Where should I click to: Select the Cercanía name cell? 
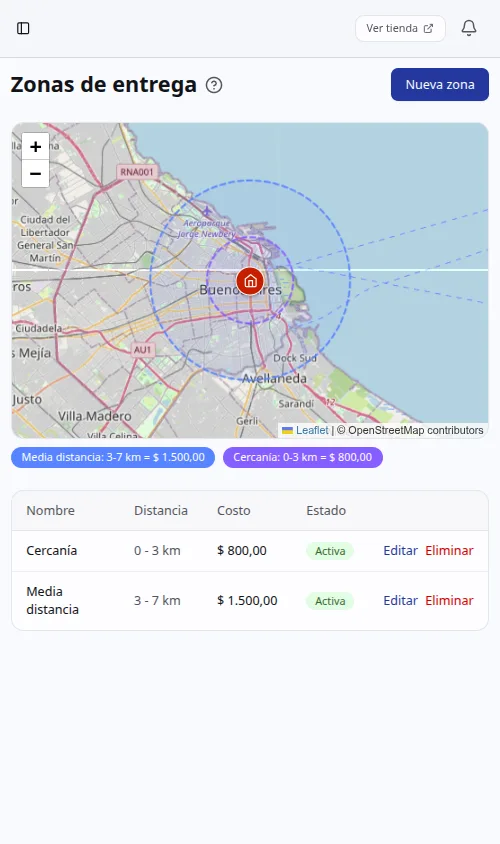pos(52,551)
